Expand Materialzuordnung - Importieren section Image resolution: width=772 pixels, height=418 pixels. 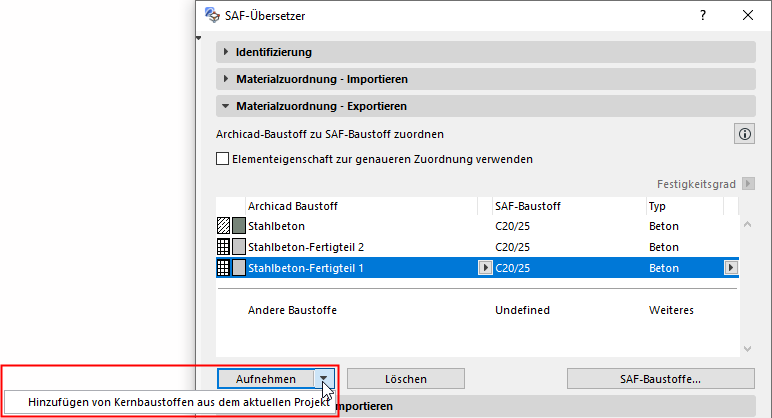pyautogui.click(x=227, y=79)
